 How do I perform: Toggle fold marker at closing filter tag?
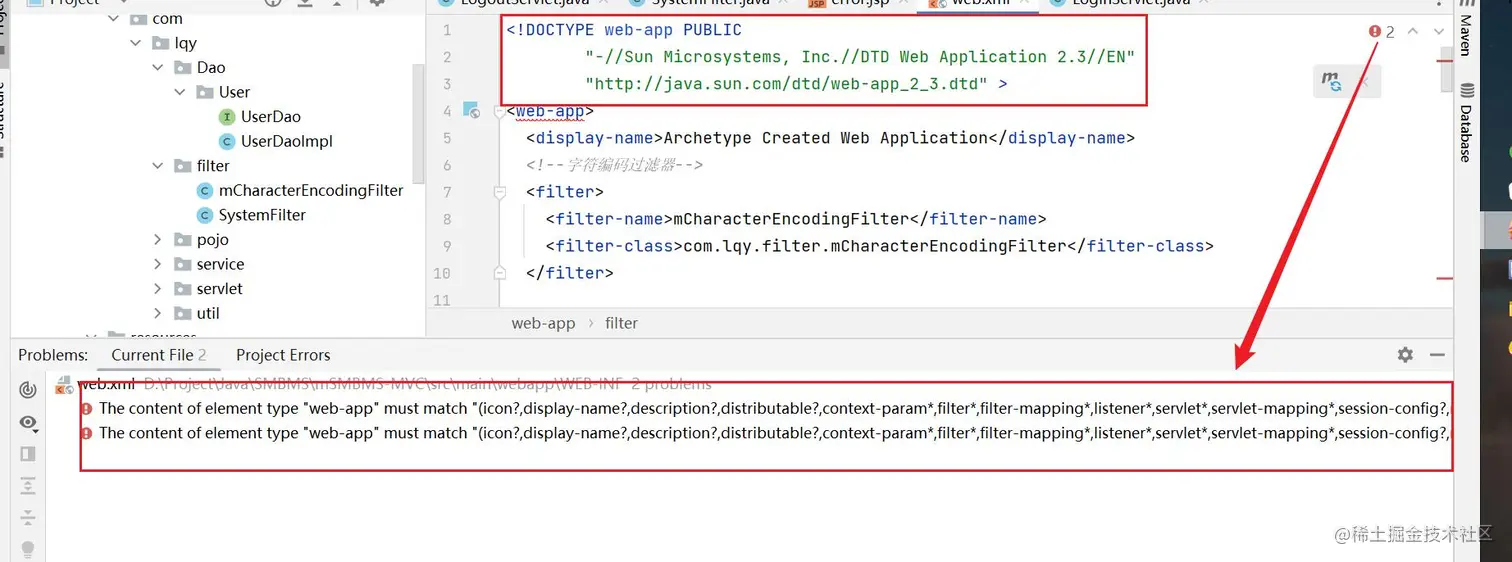500,272
